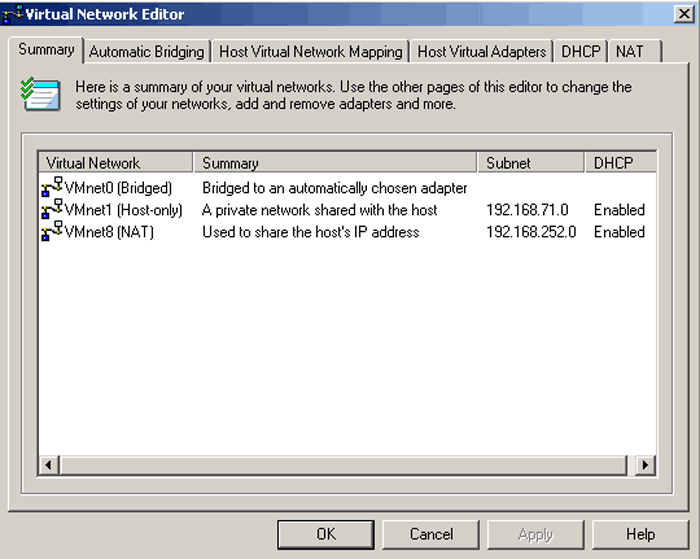Click the VMnet1 network adapter icon
This screenshot has width=700, height=559.
52,209
